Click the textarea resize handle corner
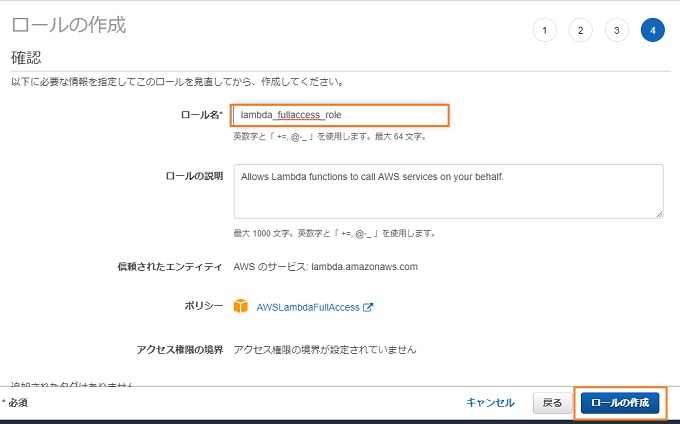680x424 pixels. tap(659, 214)
